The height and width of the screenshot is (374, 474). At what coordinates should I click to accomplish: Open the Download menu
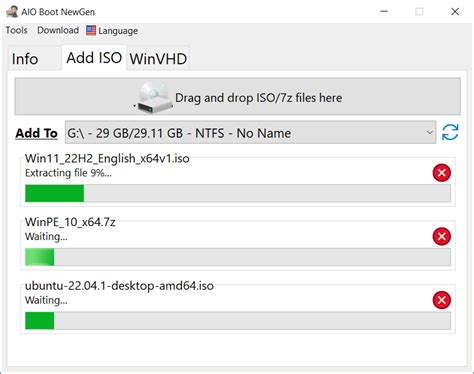(x=58, y=30)
